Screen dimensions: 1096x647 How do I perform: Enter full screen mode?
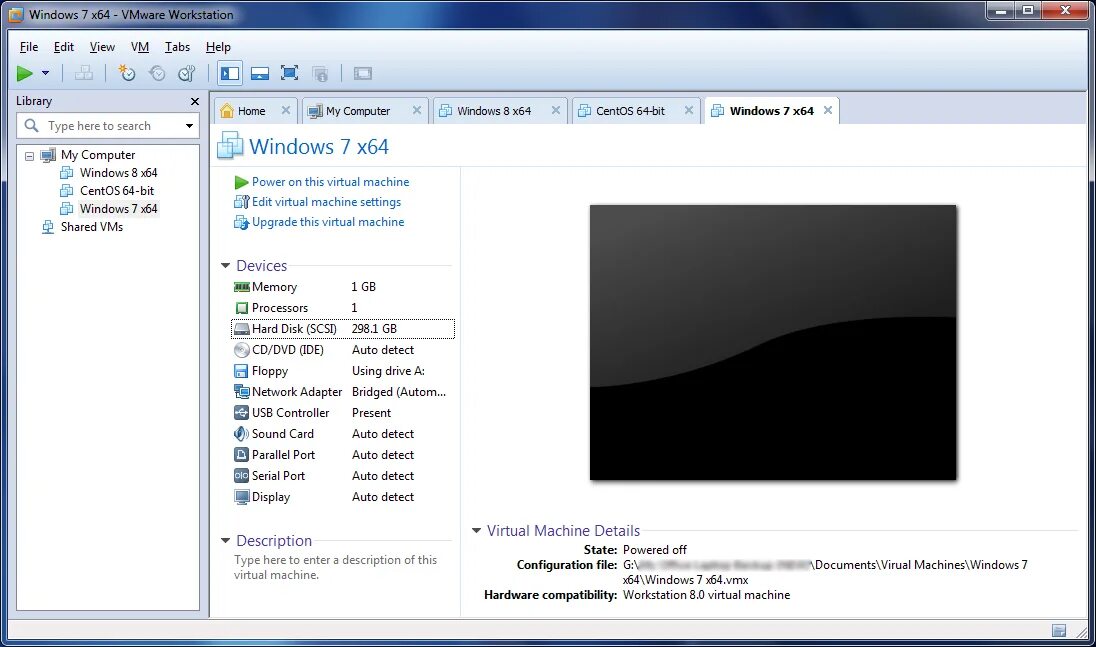289,73
